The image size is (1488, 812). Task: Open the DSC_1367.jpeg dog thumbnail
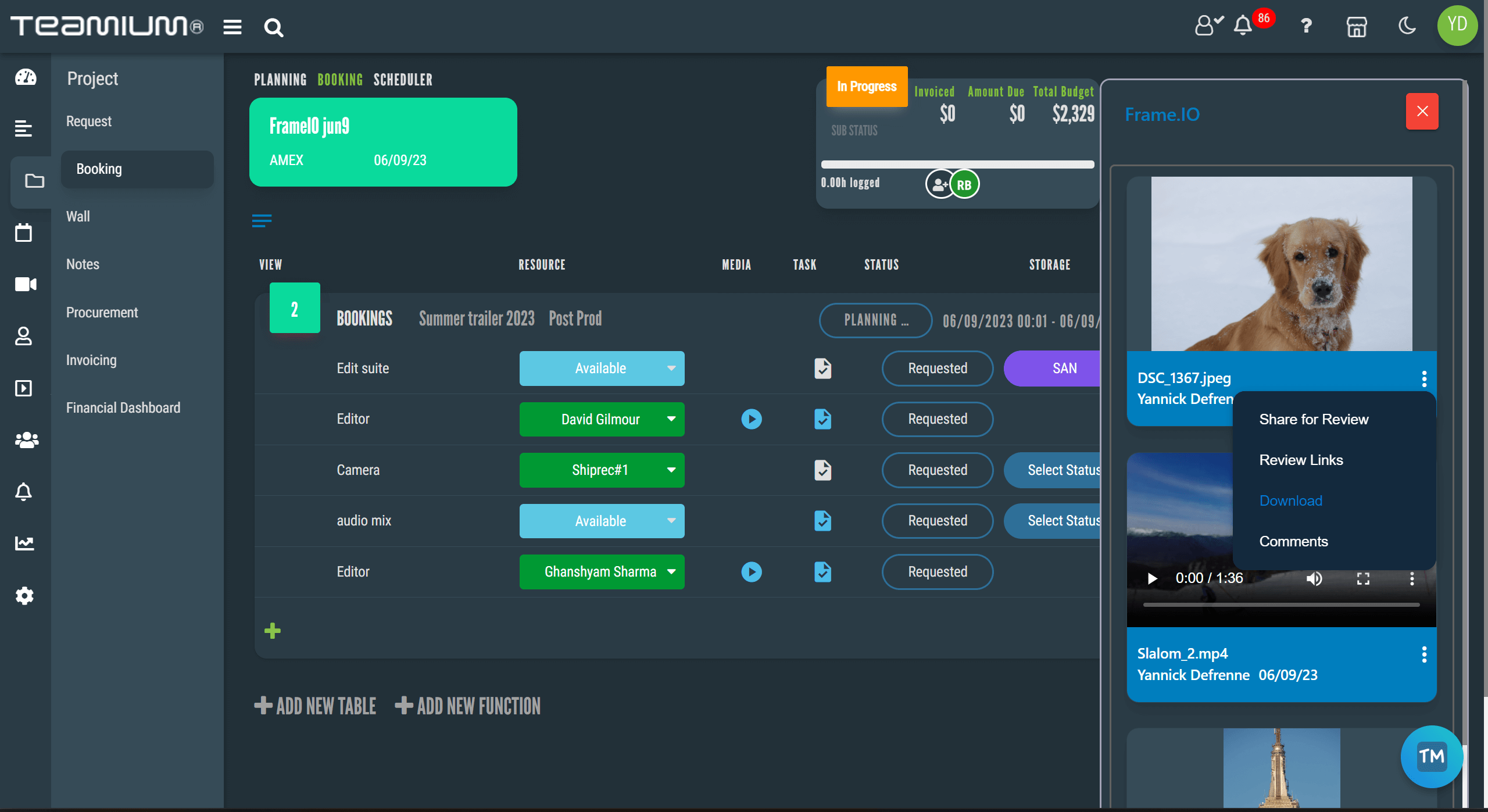point(1281,264)
